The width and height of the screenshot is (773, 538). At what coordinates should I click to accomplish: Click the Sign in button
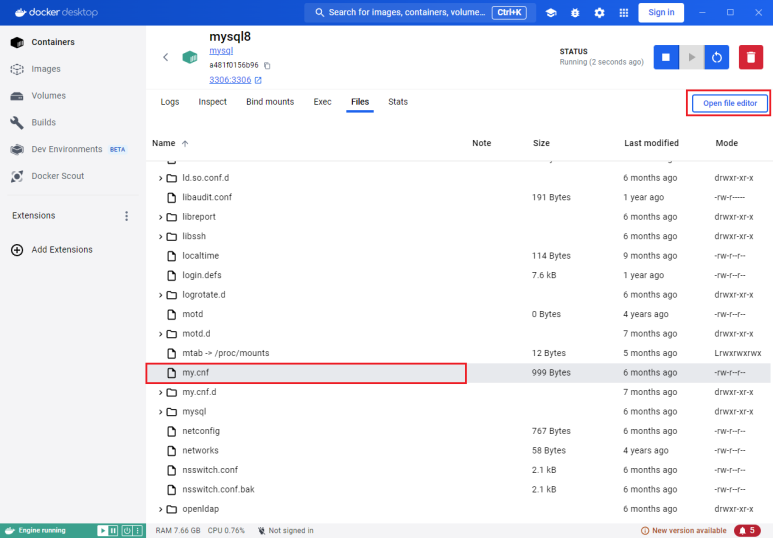[661, 13]
